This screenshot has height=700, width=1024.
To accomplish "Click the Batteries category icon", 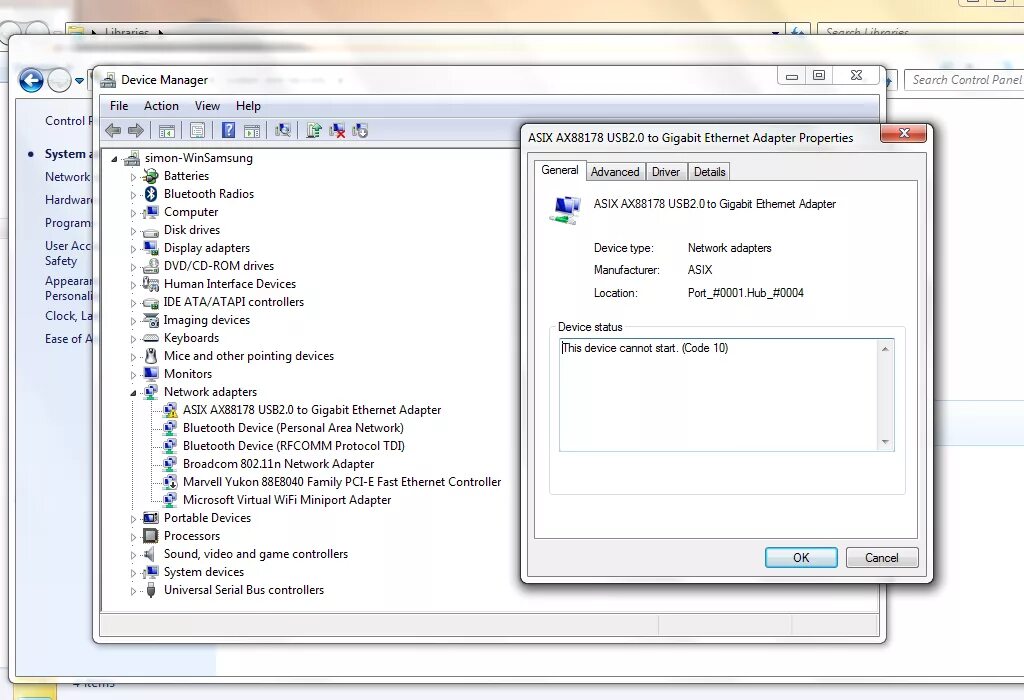I will tap(151, 176).
